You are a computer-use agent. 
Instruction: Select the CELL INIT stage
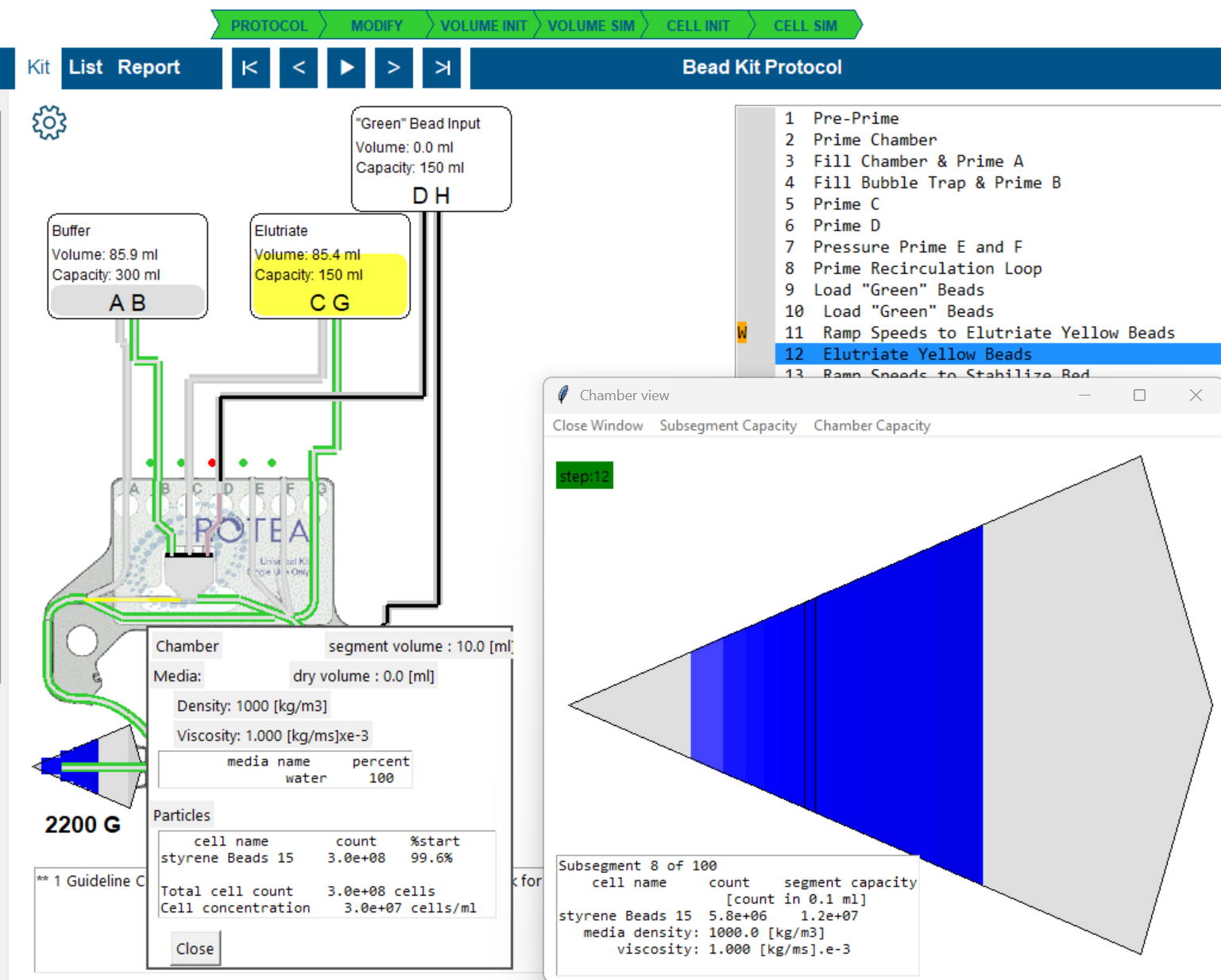pos(697,25)
